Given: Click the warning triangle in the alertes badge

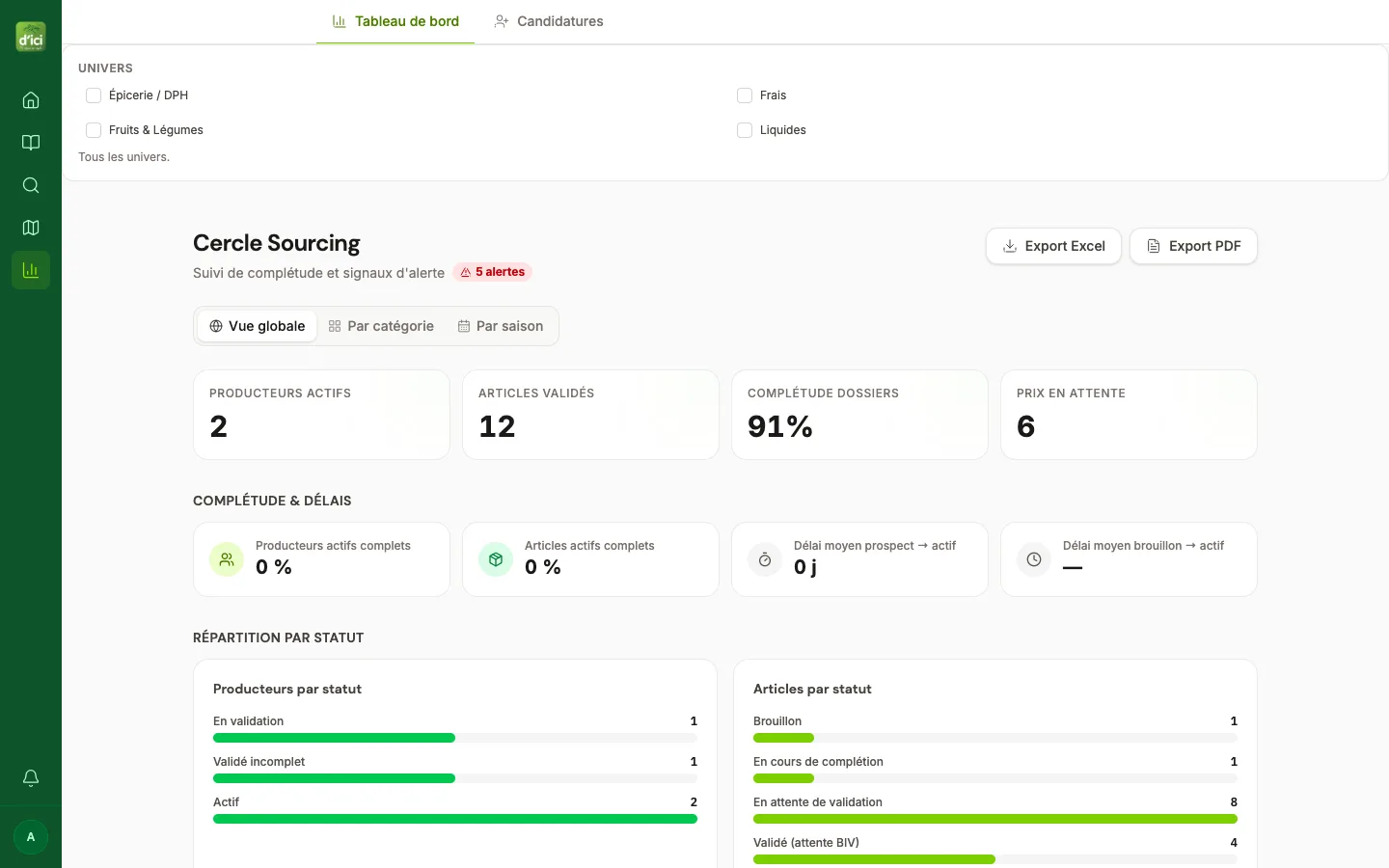Looking at the screenshot, I should tap(466, 272).
